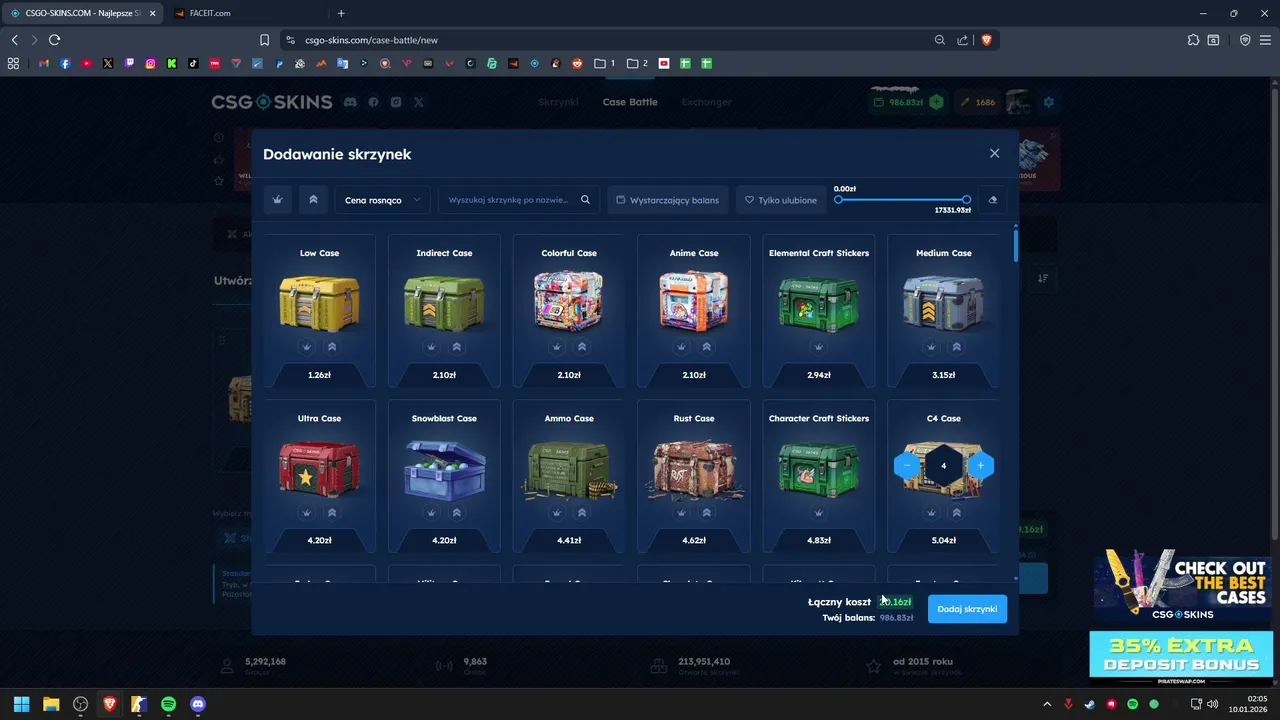
Task: Click the crown icon on Ammo Case
Action: (x=557, y=512)
